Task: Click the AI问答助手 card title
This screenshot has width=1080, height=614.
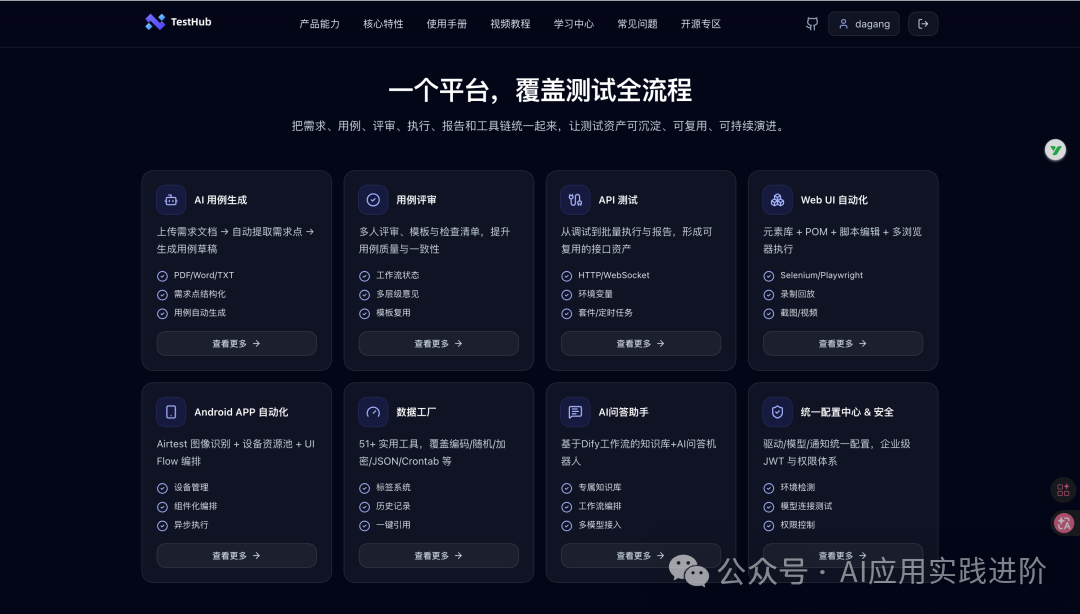Action: (x=623, y=412)
